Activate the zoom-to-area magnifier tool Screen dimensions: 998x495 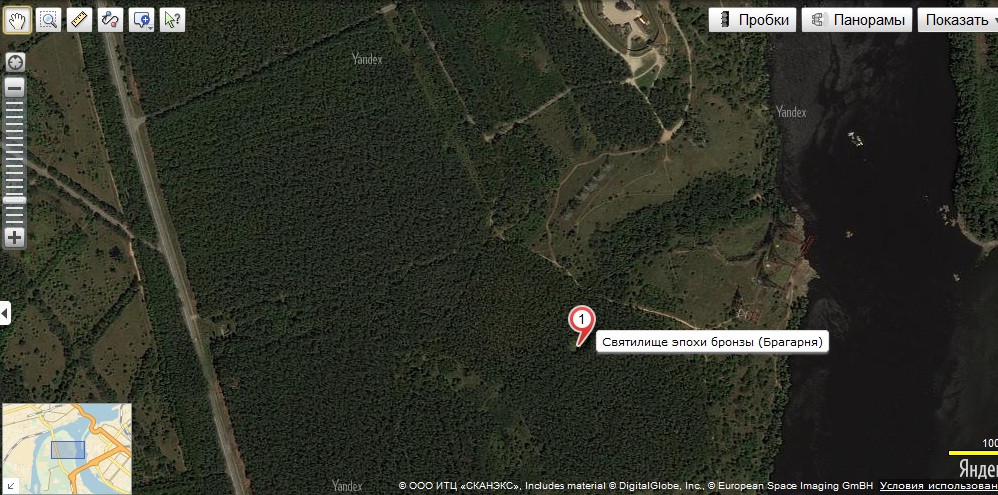click(x=48, y=20)
